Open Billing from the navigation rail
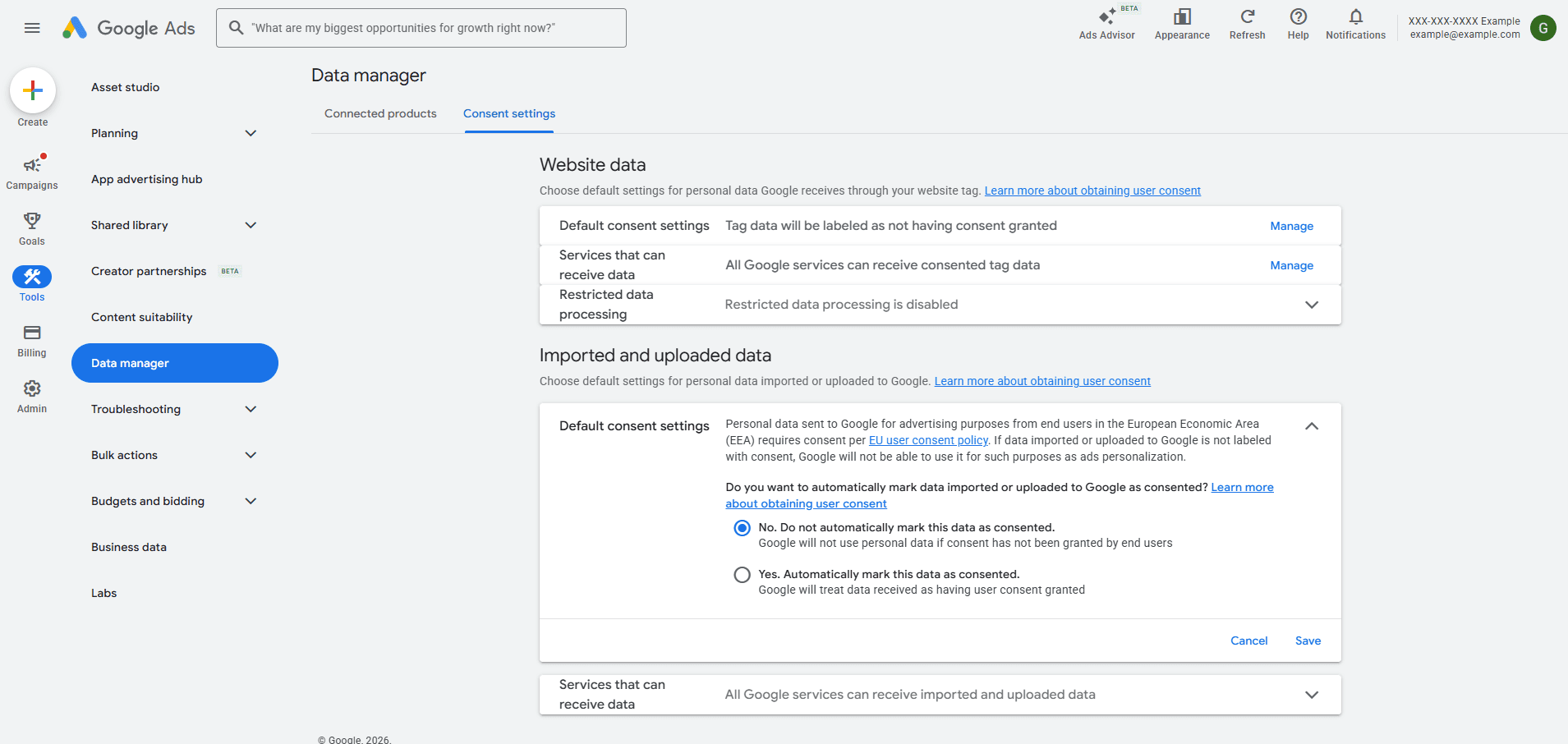 pyautogui.click(x=31, y=339)
